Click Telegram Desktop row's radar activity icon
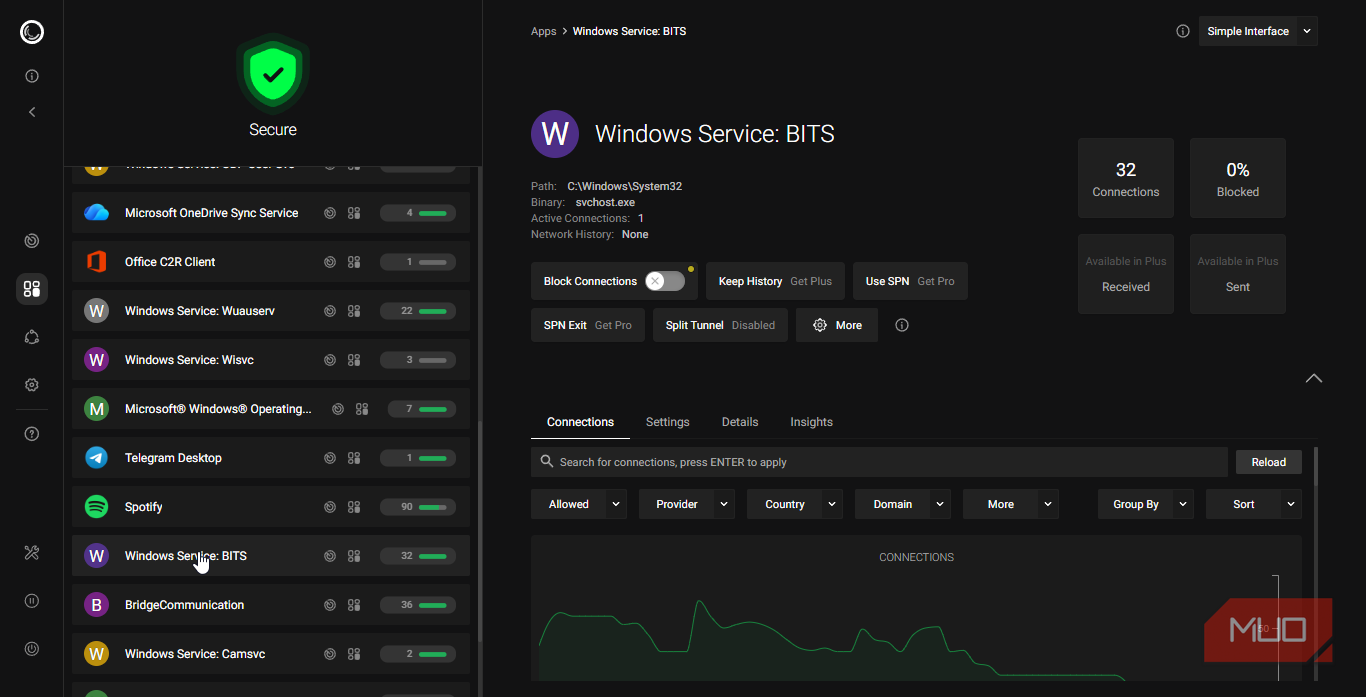The image size is (1366, 697). [330, 458]
